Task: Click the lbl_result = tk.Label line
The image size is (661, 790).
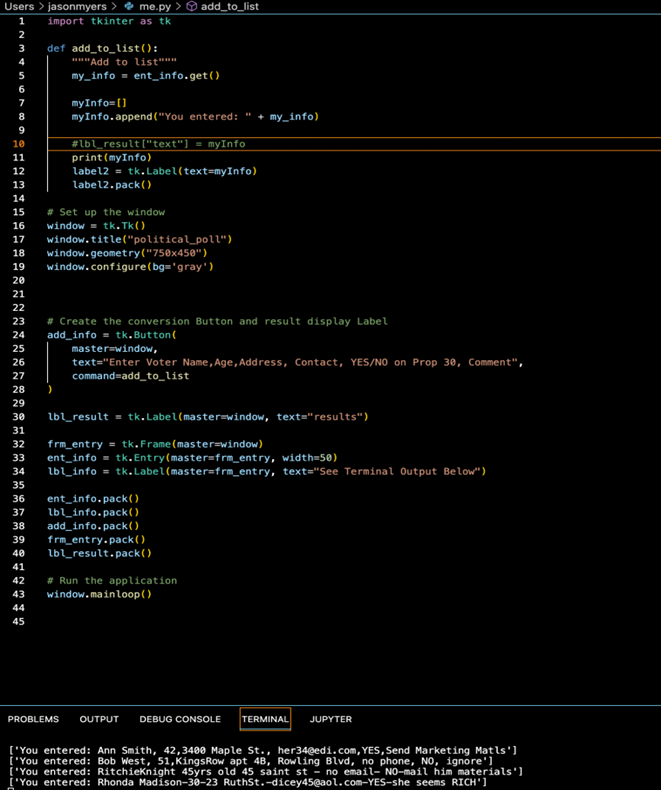Action: click(208, 416)
